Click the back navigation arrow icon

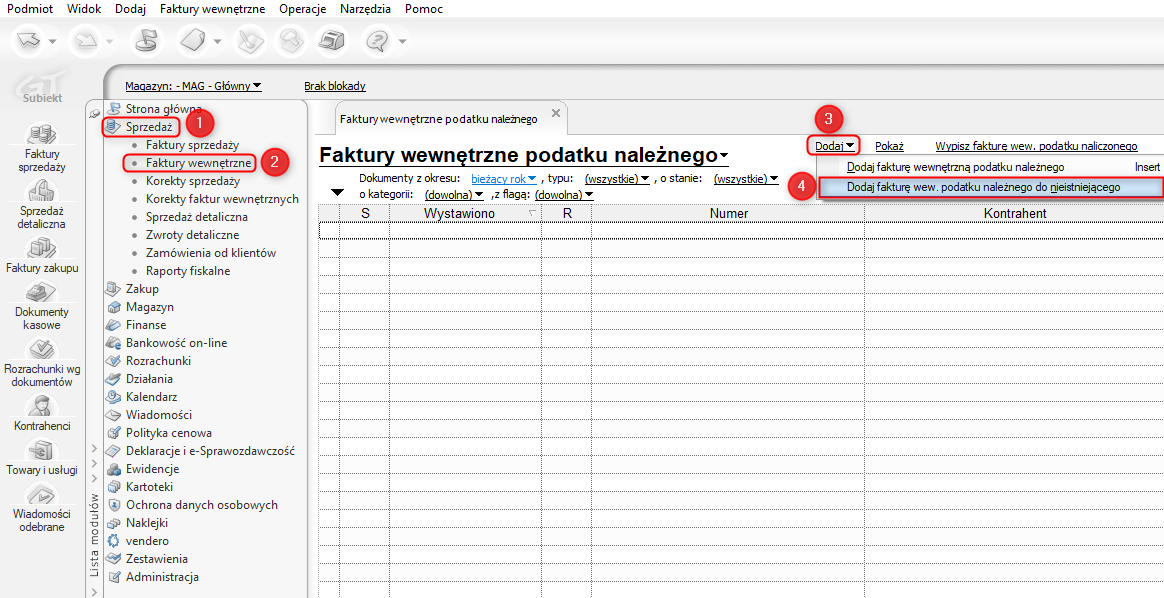tap(29, 41)
